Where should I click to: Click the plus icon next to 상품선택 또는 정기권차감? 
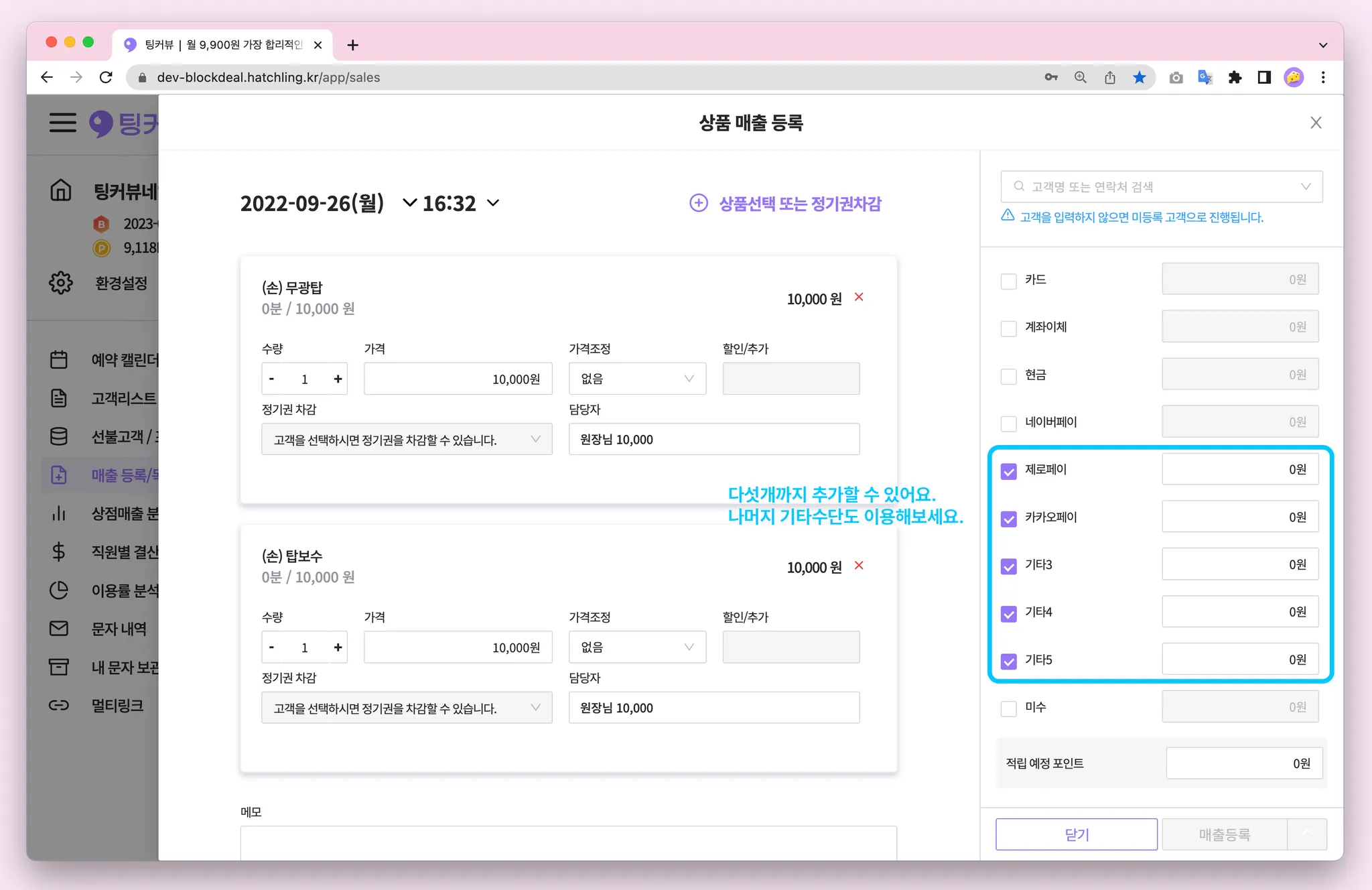point(698,203)
